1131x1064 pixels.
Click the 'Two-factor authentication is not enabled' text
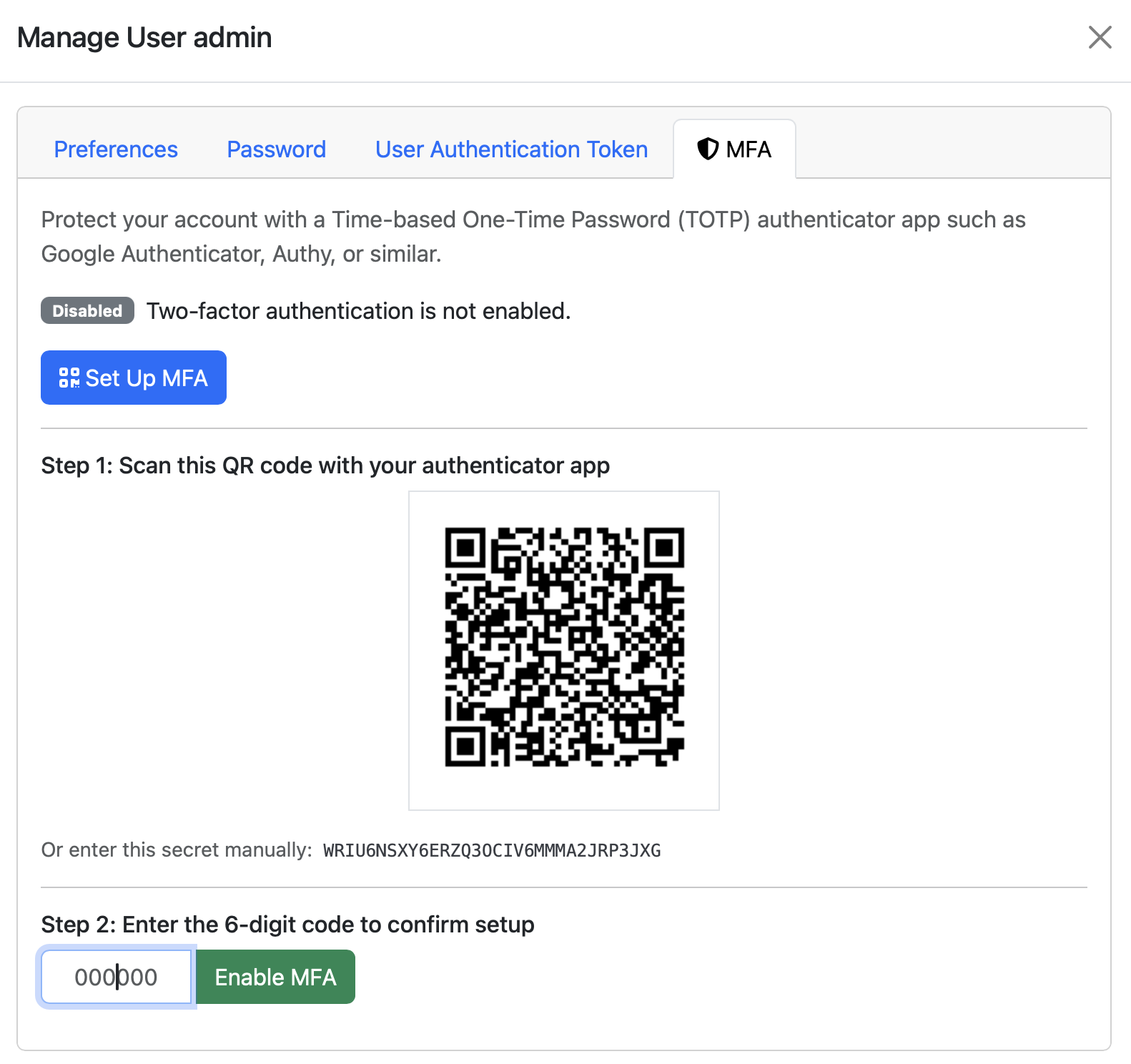click(358, 311)
